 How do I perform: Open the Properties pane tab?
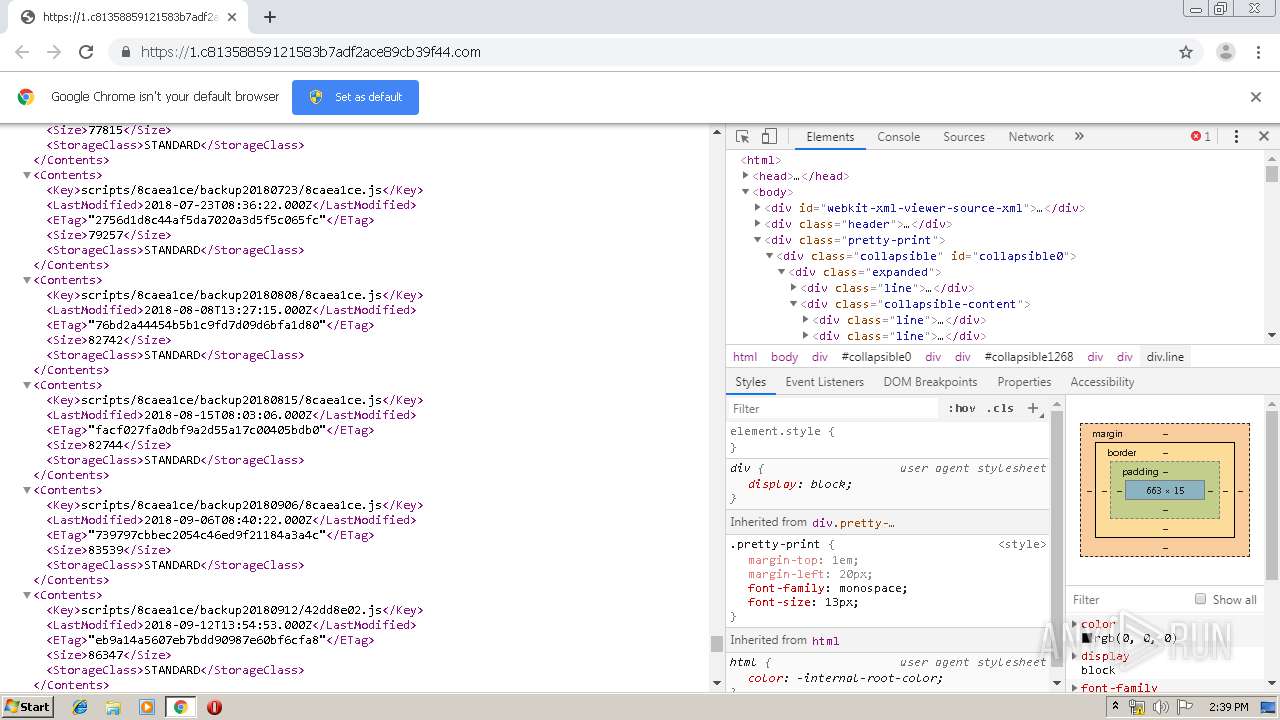click(1024, 382)
